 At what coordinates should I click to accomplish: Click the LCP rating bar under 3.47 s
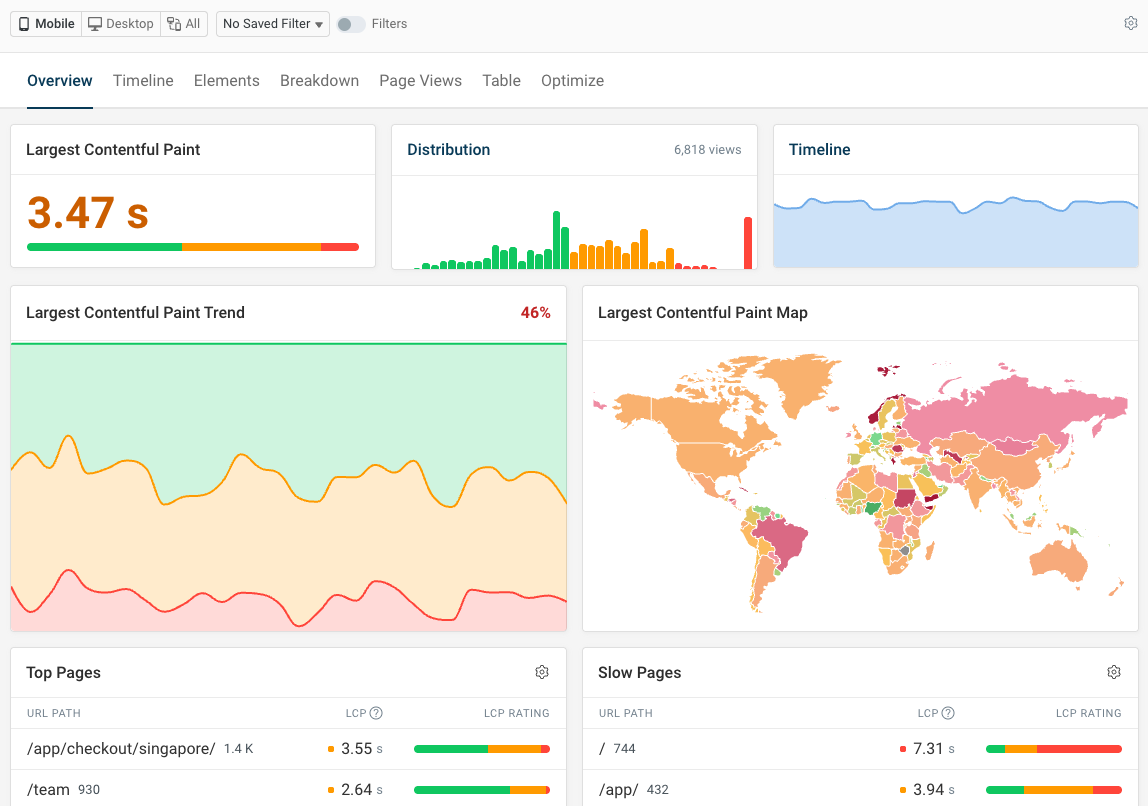click(192, 246)
